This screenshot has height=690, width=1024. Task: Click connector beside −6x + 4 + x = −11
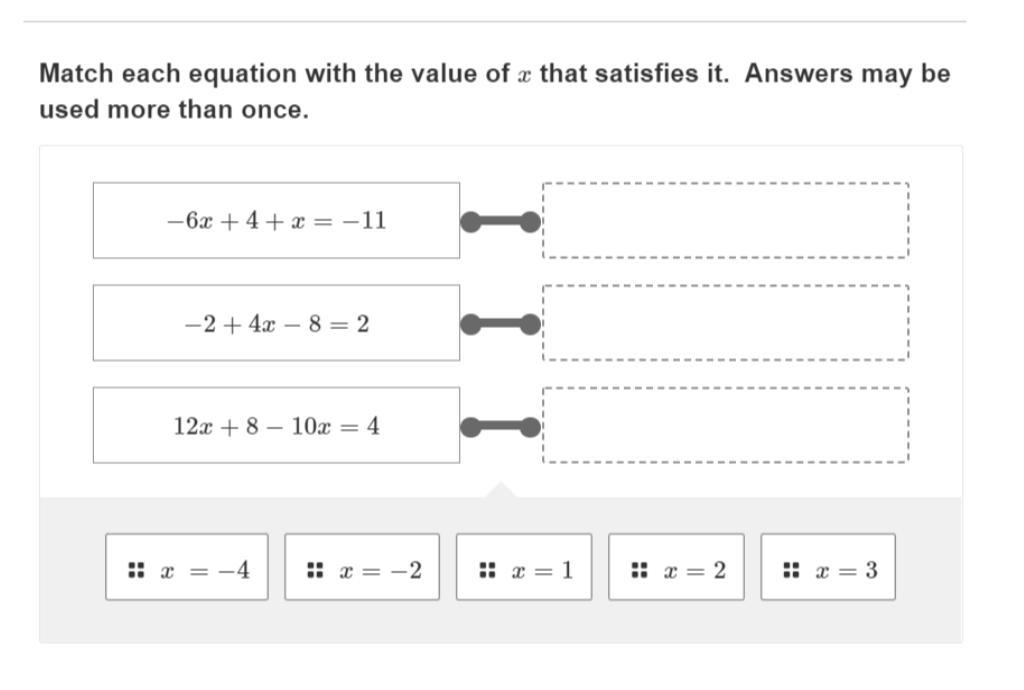[501, 222]
